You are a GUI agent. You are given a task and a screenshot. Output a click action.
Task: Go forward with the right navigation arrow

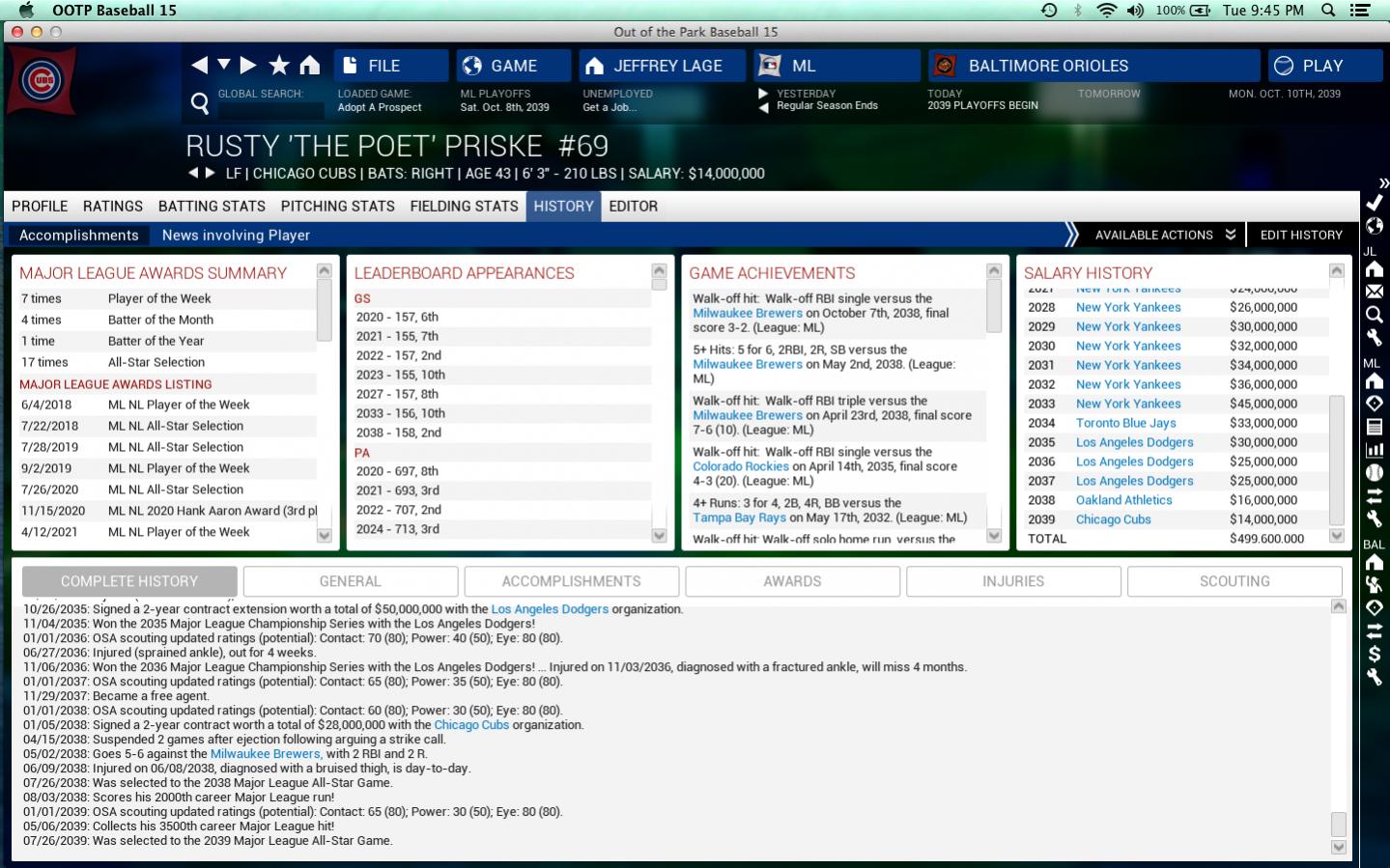[248, 65]
